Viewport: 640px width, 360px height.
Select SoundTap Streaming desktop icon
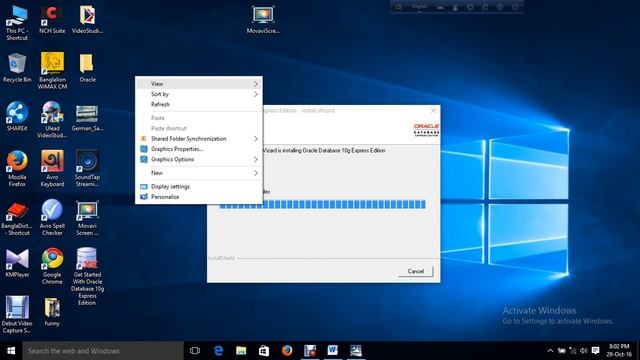coord(87,169)
